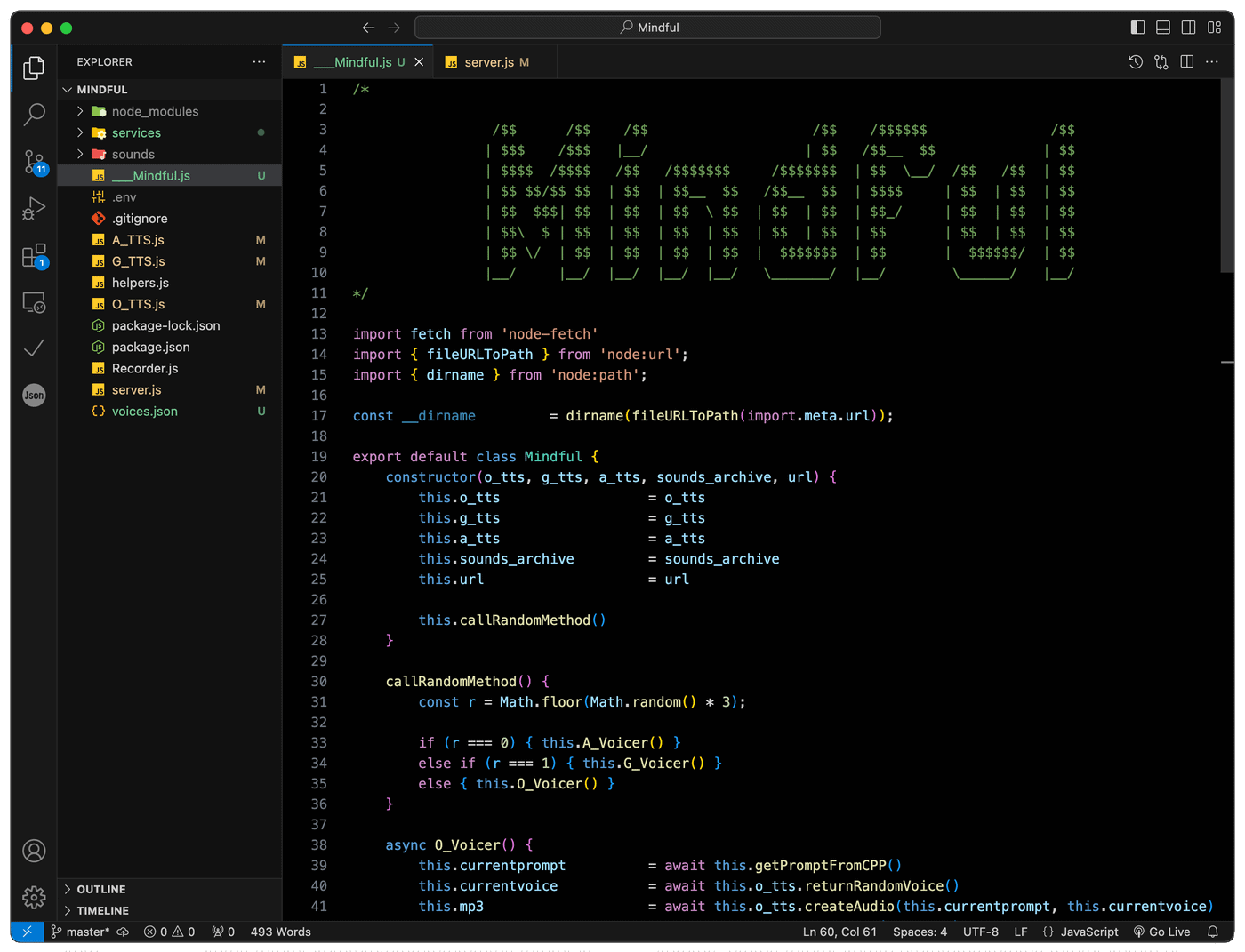1245x952 pixels.
Task: Click Go Live in status bar
Action: 1161,932
